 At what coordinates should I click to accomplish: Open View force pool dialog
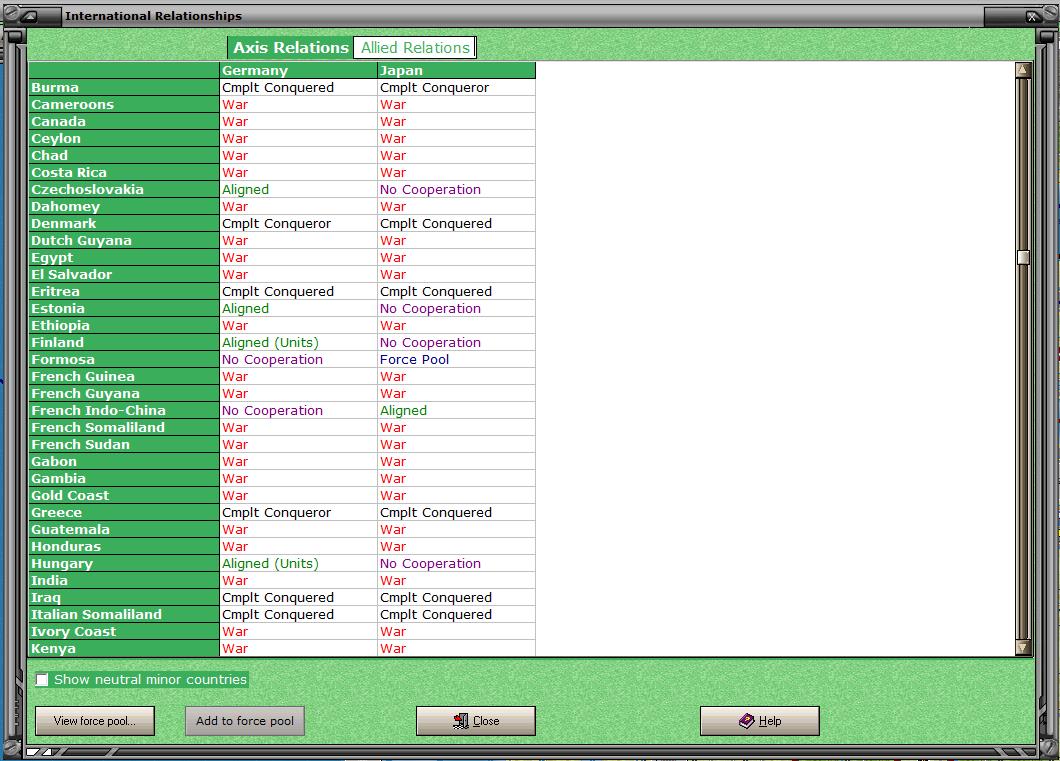[95, 721]
